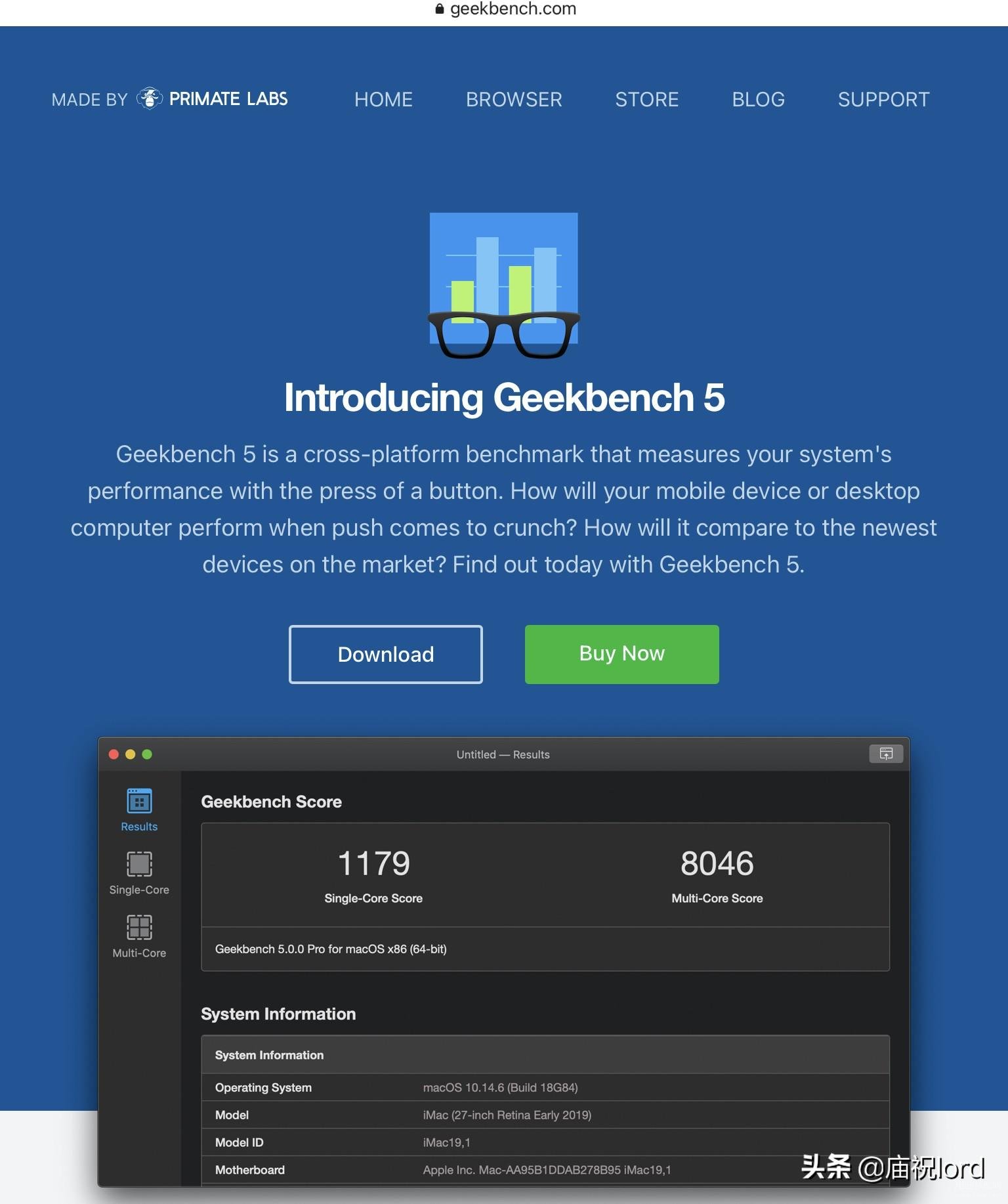Click the Operating System row label

point(263,1088)
